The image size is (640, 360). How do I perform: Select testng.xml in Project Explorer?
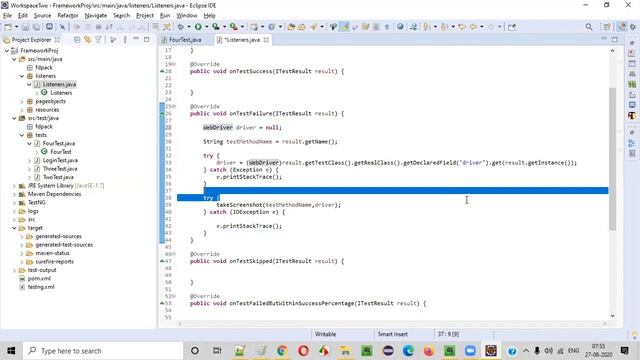click(x=41, y=287)
